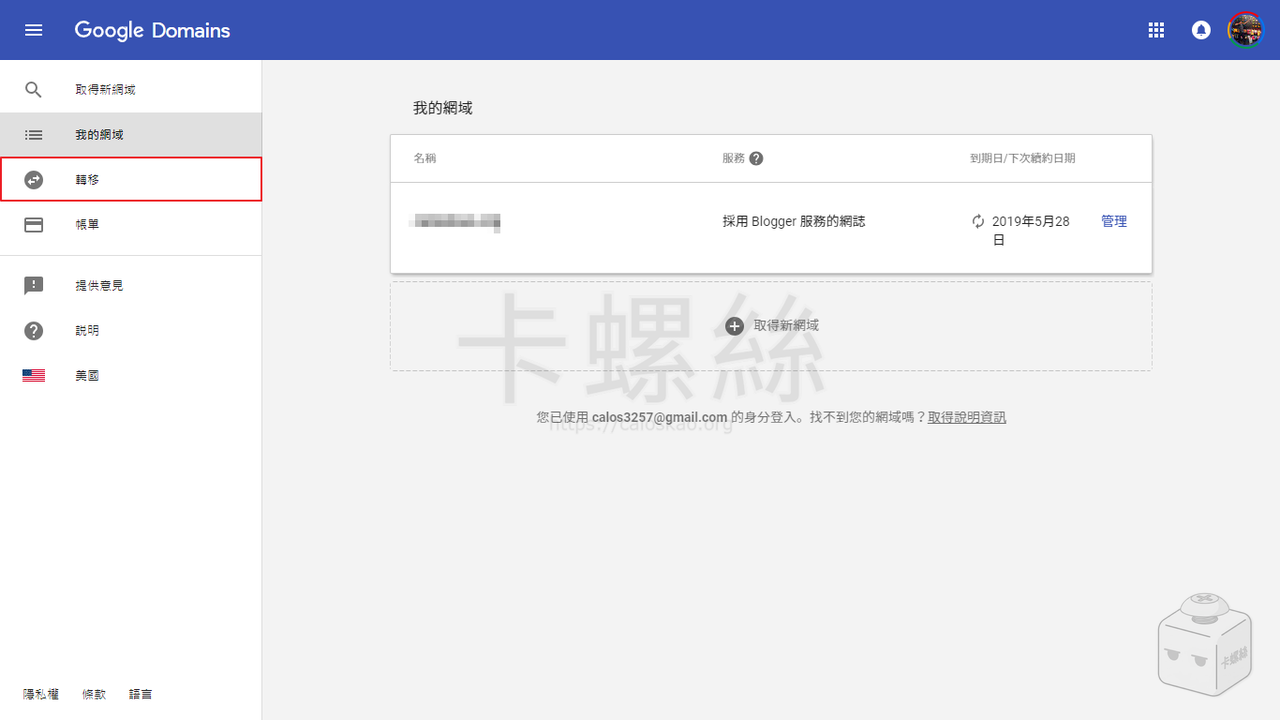Click the feedback exclamation bubble icon
The image size is (1280, 720).
tap(34, 286)
